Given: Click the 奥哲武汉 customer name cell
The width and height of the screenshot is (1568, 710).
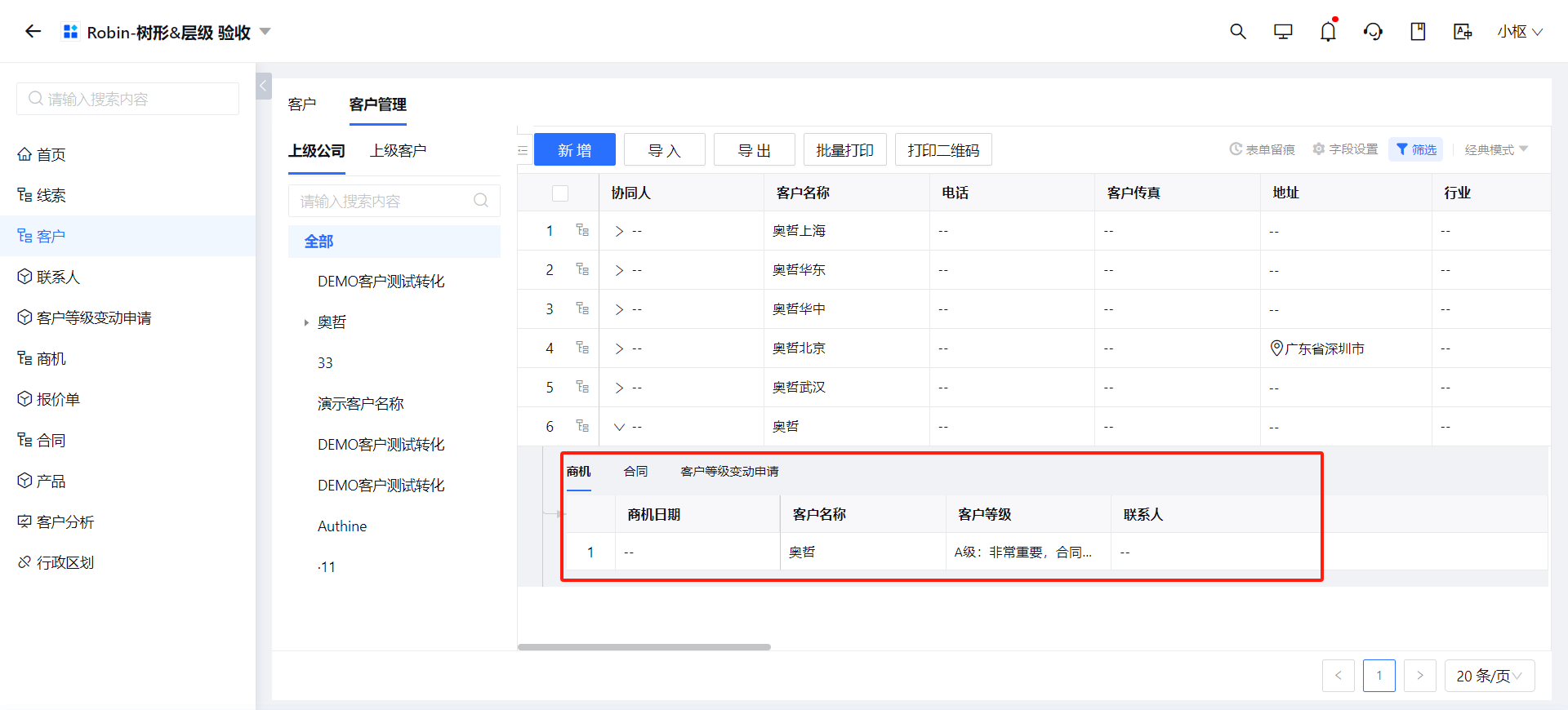Looking at the screenshot, I should (847, 387).
